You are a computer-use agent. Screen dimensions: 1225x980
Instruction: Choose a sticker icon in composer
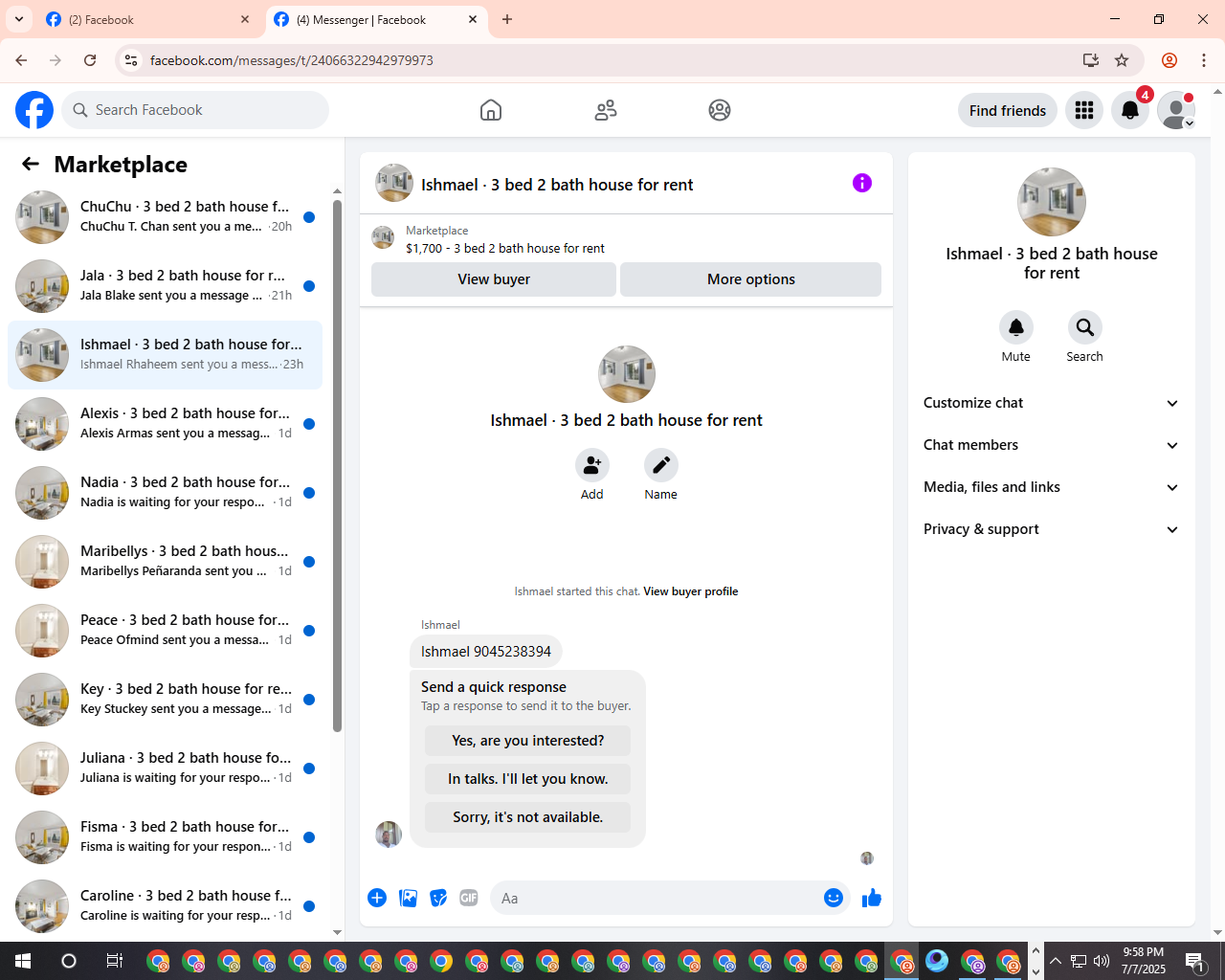[x=438, y=898]
